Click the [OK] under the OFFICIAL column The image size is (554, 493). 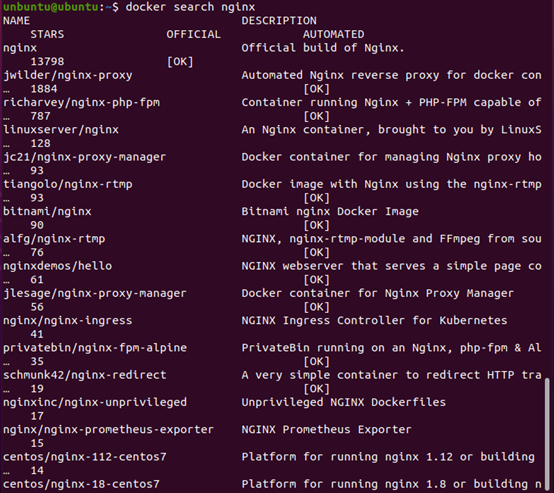(180, 62)
